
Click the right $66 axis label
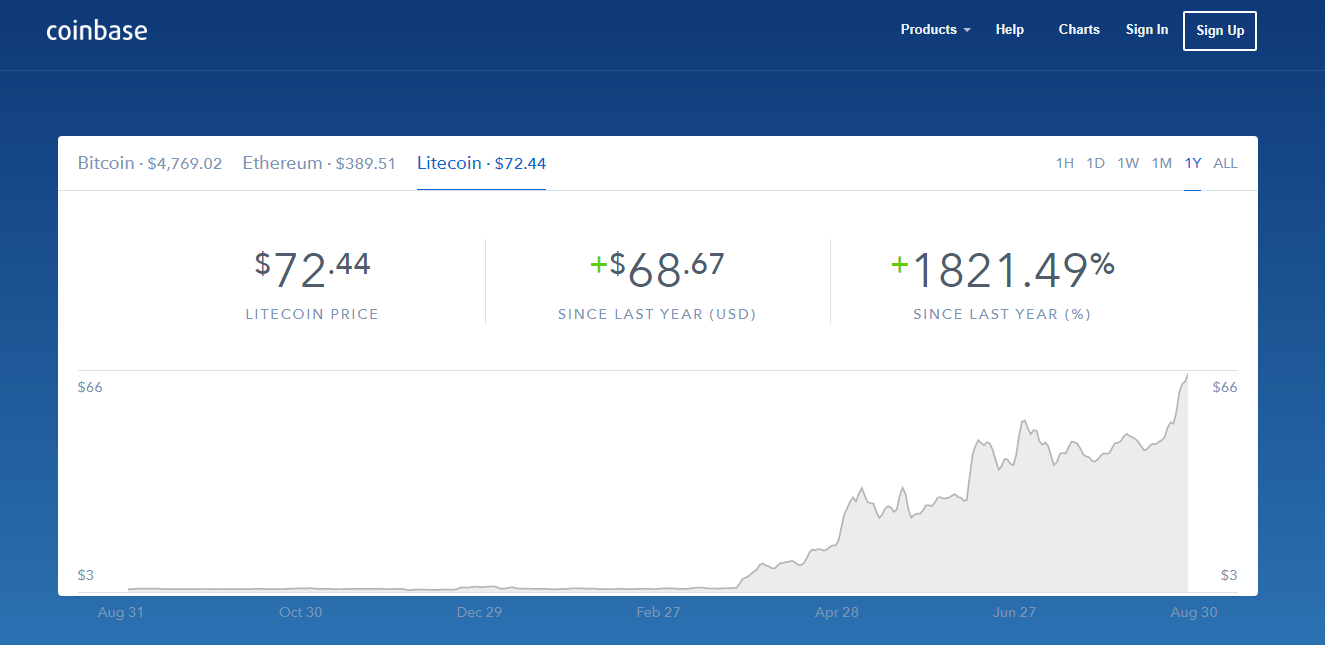1225,387
